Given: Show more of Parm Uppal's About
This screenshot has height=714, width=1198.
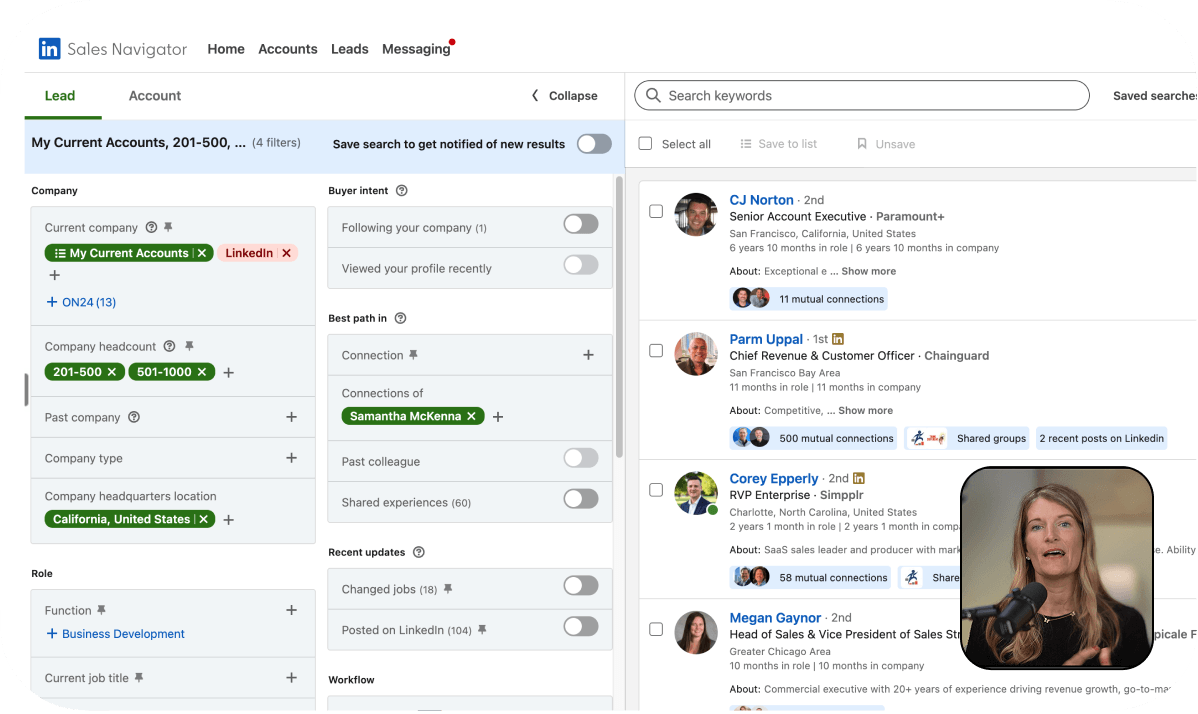Looking at the screenshot, I should click(866, 410).
